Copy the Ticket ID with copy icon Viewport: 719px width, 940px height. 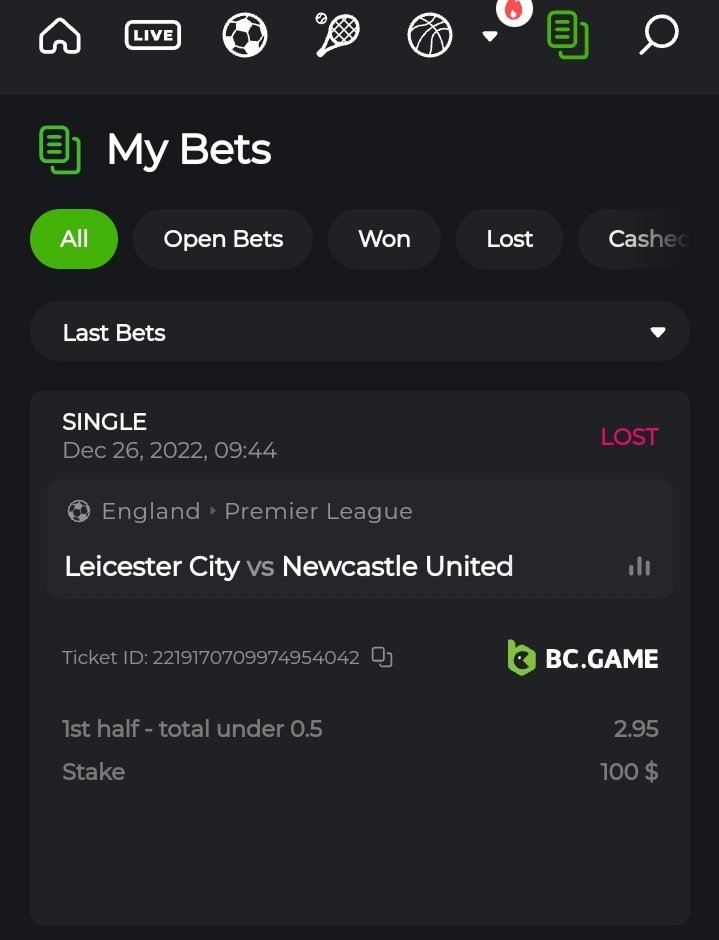pos(382,657)
